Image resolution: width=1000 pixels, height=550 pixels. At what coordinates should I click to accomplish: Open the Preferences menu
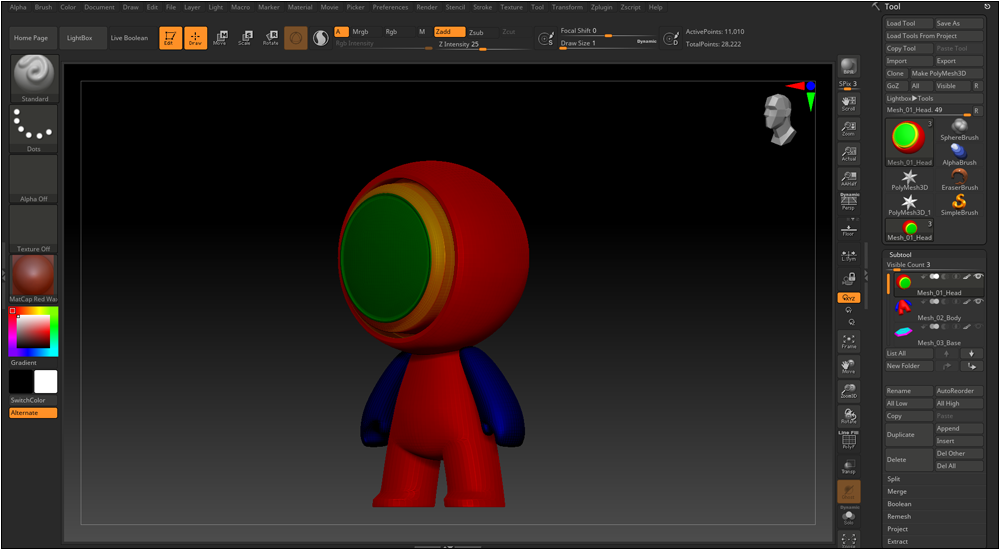click(x=390, y=7)
